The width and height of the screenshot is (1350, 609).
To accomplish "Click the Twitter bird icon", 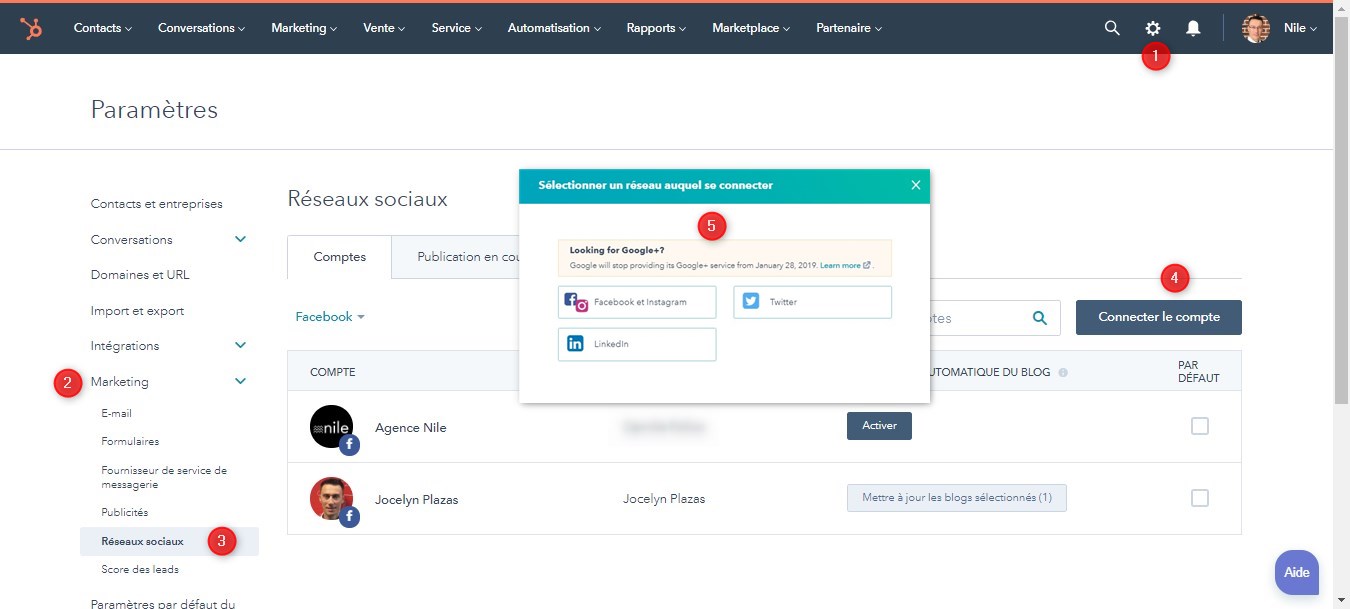I will tap(750, 301).
